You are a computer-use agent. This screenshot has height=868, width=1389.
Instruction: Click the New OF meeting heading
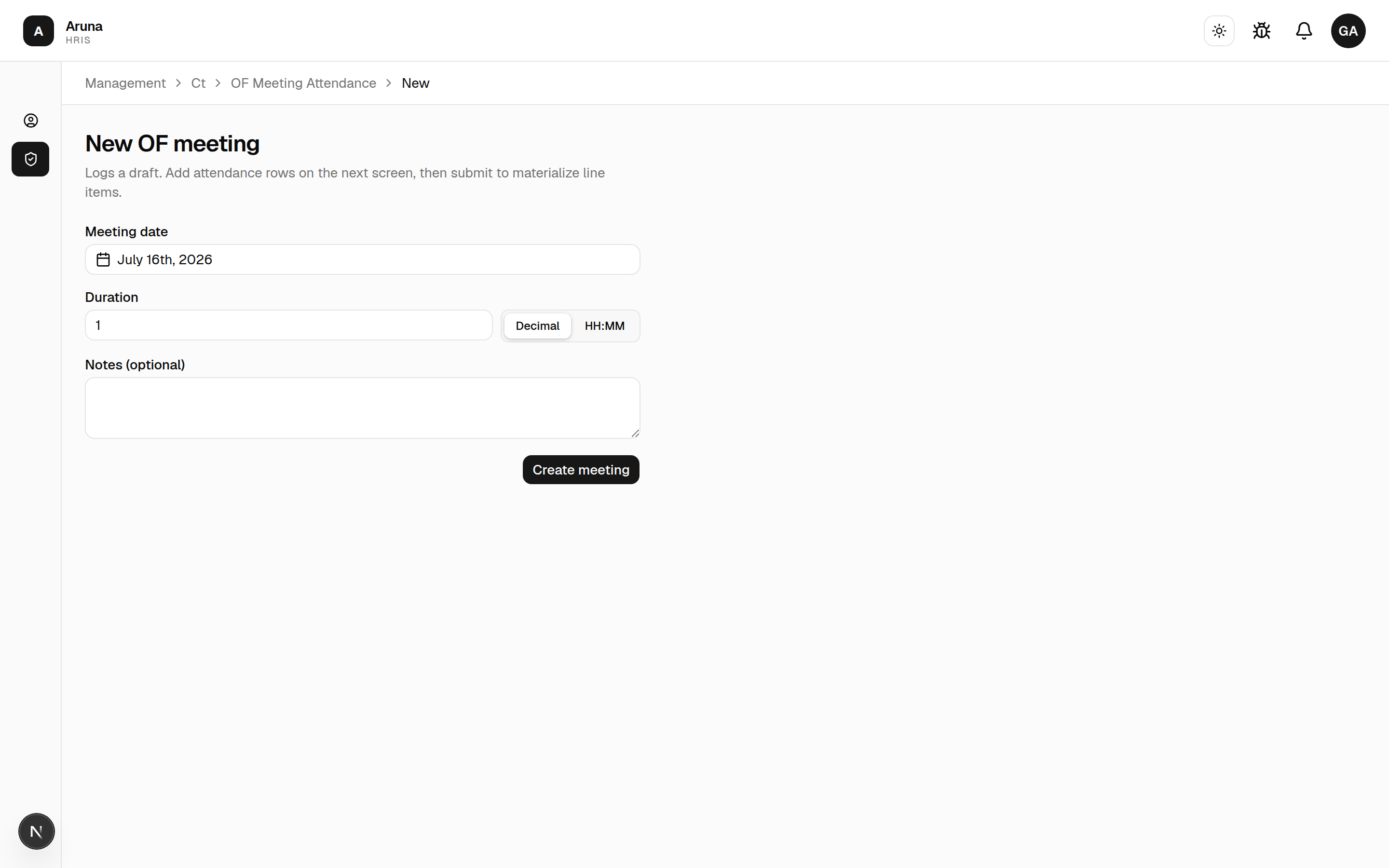point(172,144)
